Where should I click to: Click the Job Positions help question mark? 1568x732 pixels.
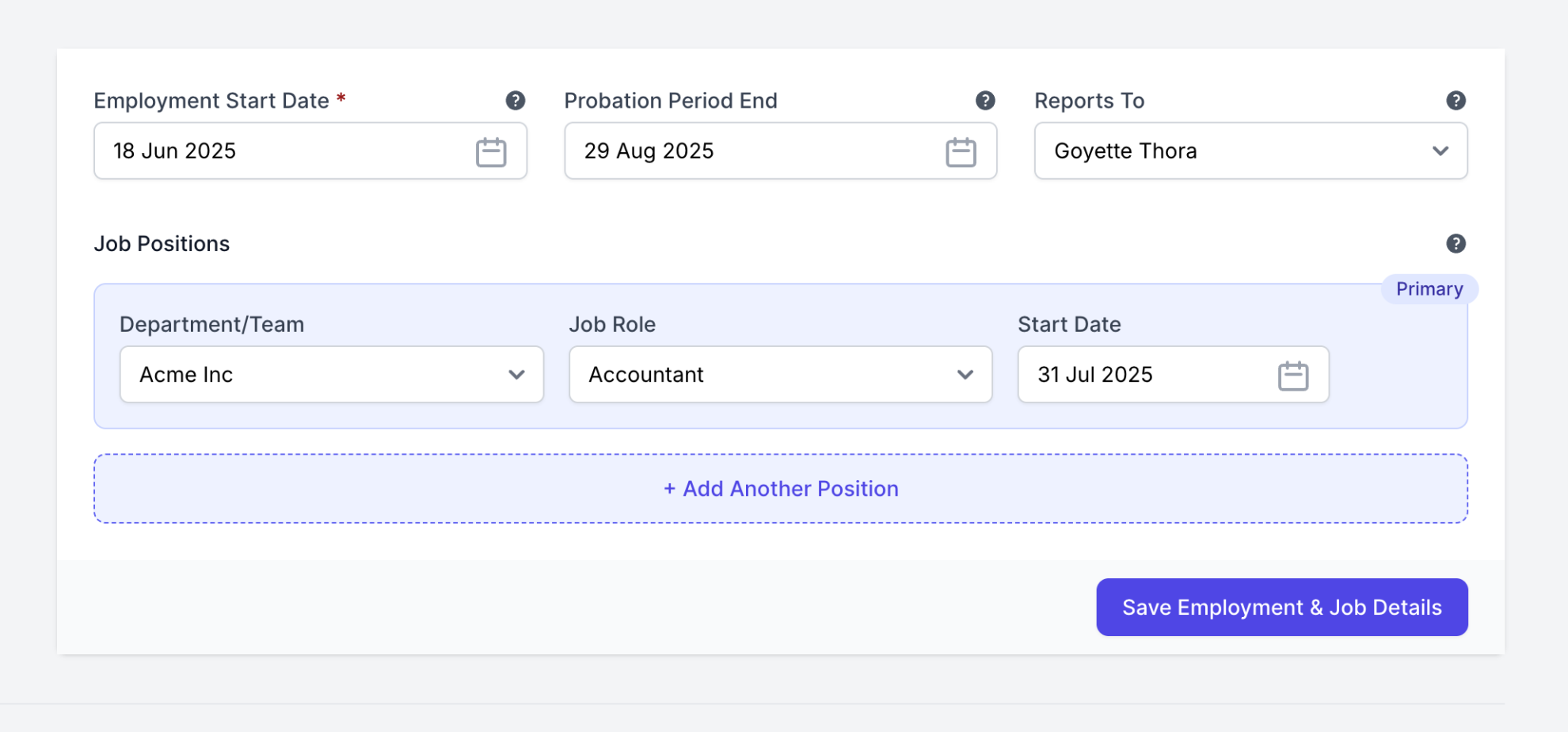coord(1456,244)
